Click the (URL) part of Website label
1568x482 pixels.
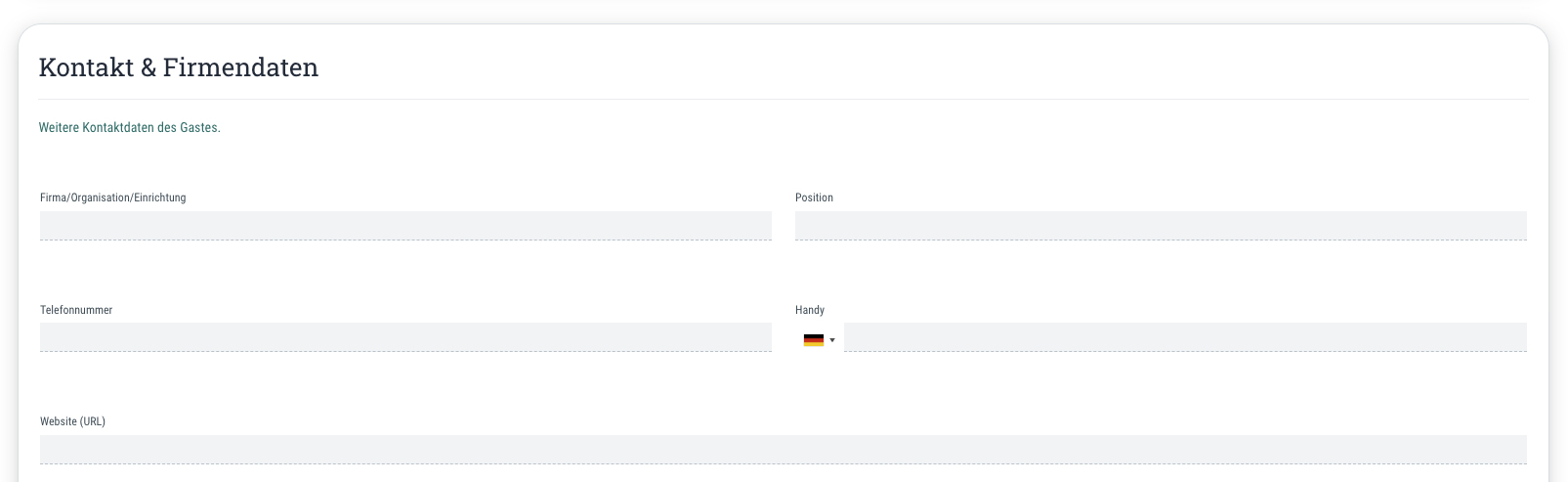point(92,421)
